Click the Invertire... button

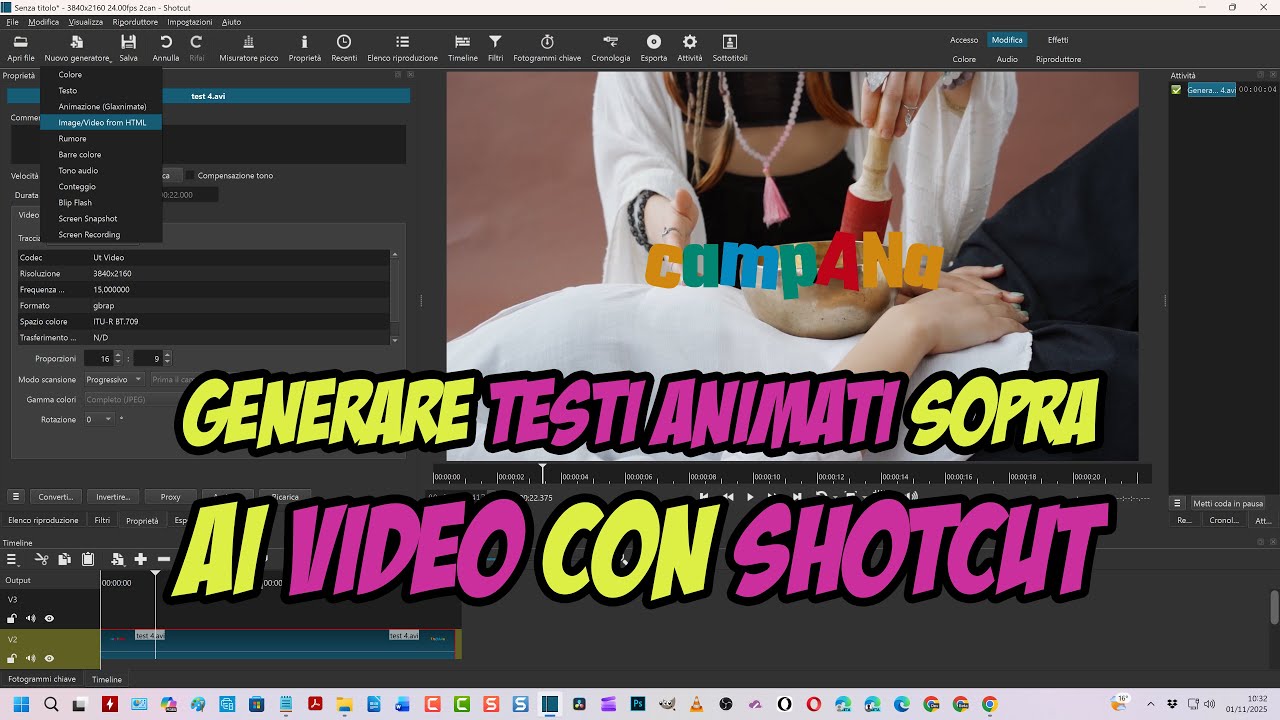point(113,497)
